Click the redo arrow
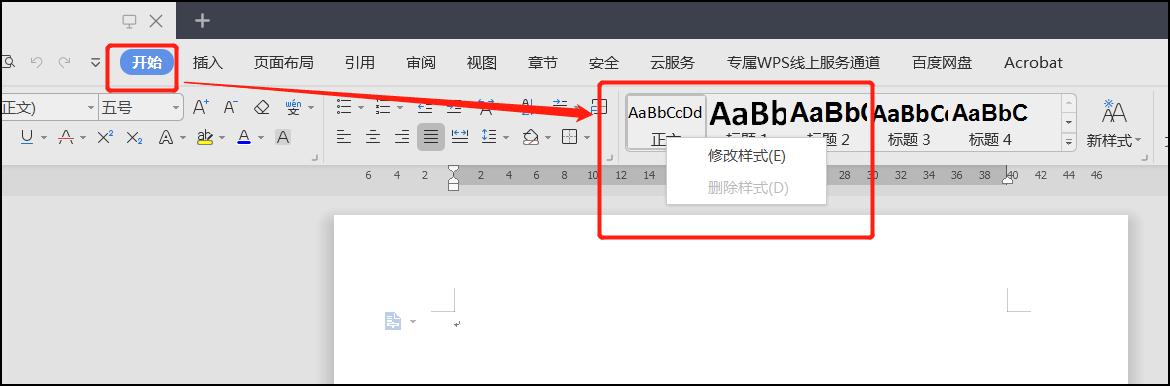Viewport: 1170px width, 386px height. [65, 62]
